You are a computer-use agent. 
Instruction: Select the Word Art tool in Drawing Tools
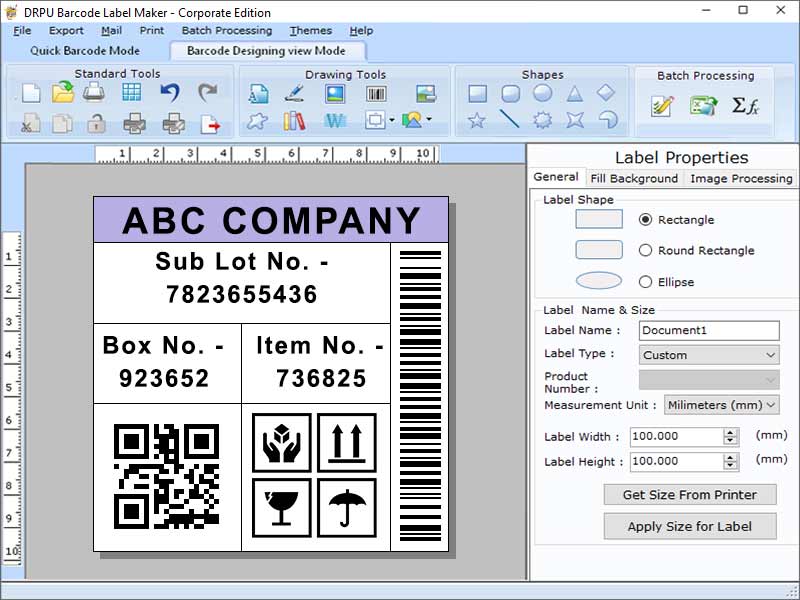pyautogui.click(x=334, y=122)
